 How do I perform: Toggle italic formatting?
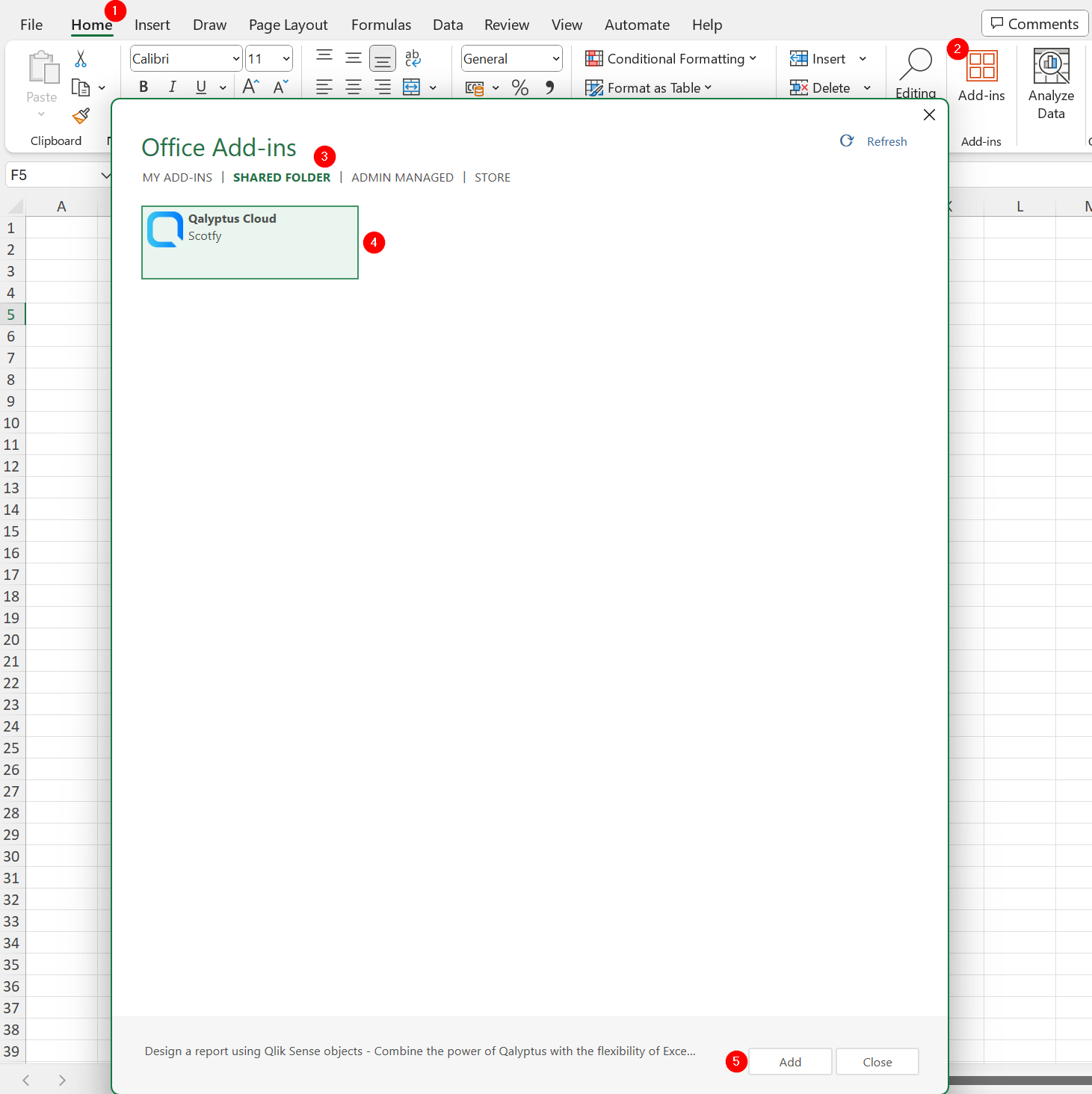pyautogui.click(x=172, y=87)
